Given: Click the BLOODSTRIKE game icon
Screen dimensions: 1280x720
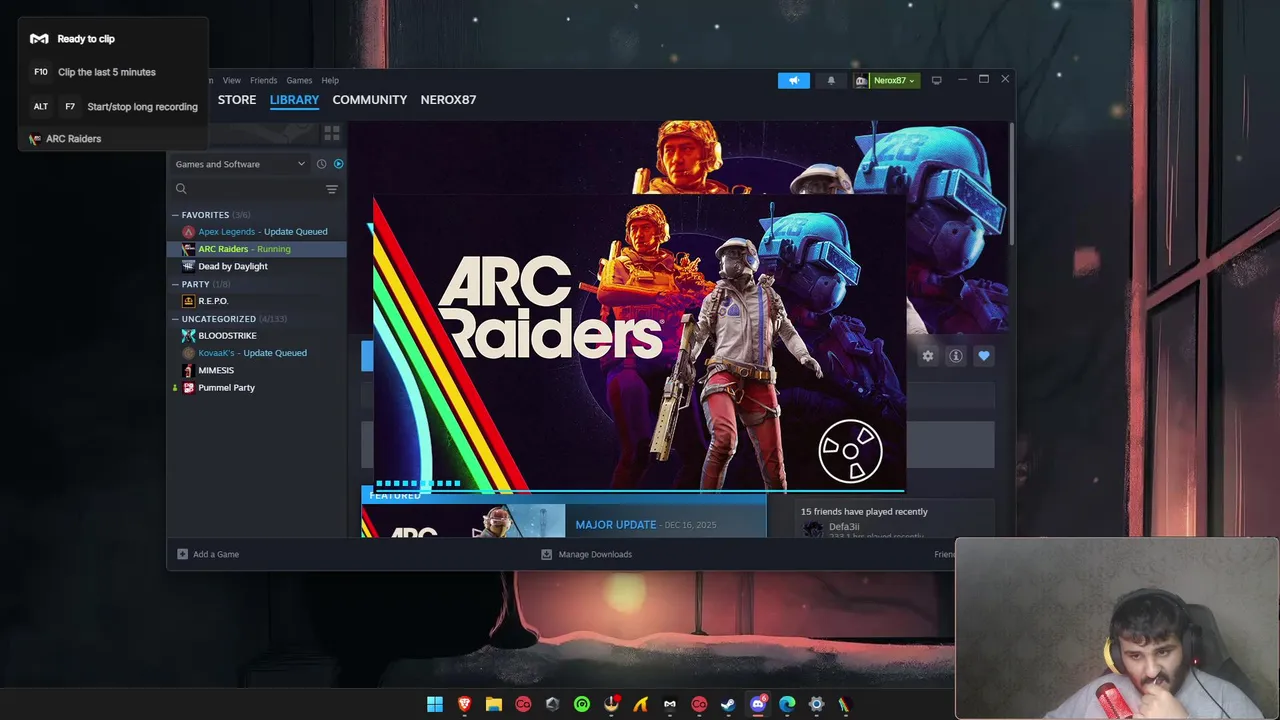Looking at the screenshot, I should tap(188, 336).
